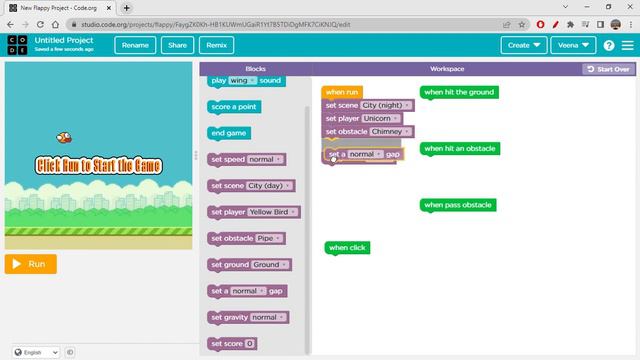
Task: Click the set score number field
Action: point(250,344)
